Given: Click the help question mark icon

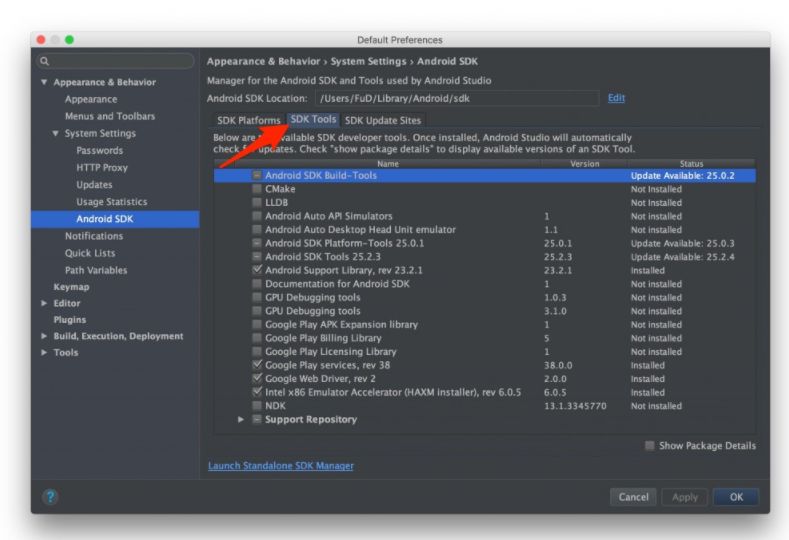Looking at the screenshot, I should (x=48, y=497).
